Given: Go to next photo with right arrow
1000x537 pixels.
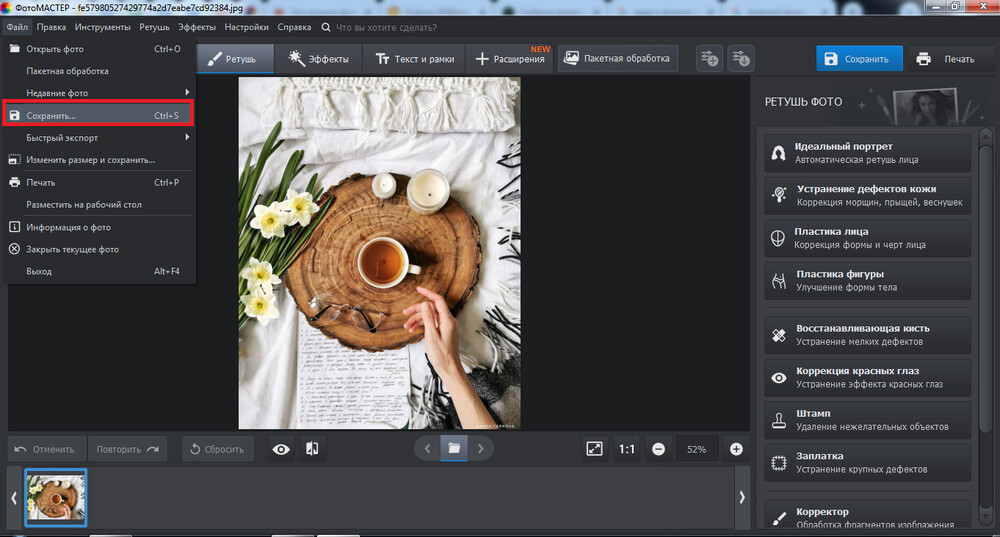Looking at the screenshot, I should 480,449.
